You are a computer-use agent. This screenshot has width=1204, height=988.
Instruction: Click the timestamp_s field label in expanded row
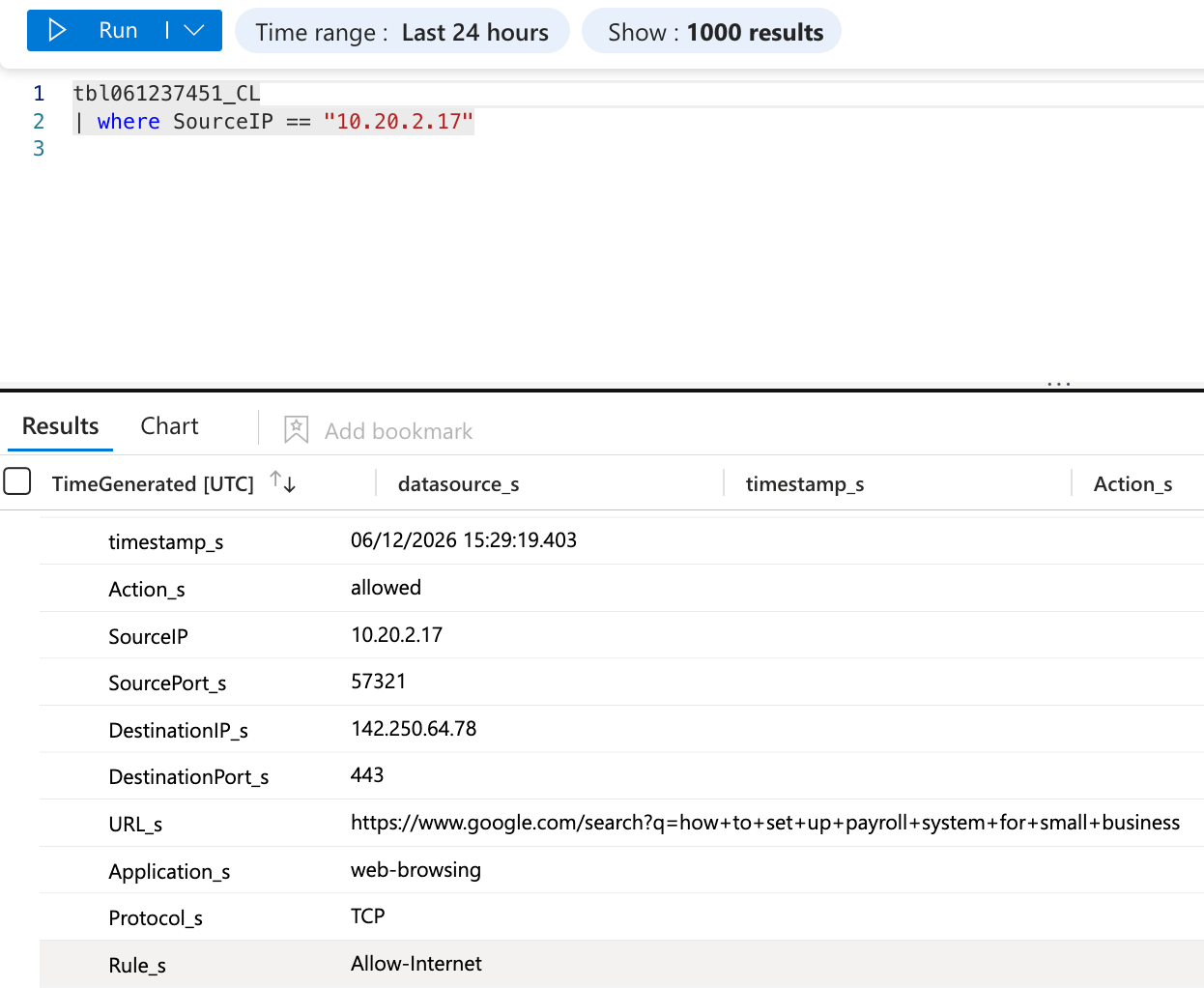click(165, 542)
